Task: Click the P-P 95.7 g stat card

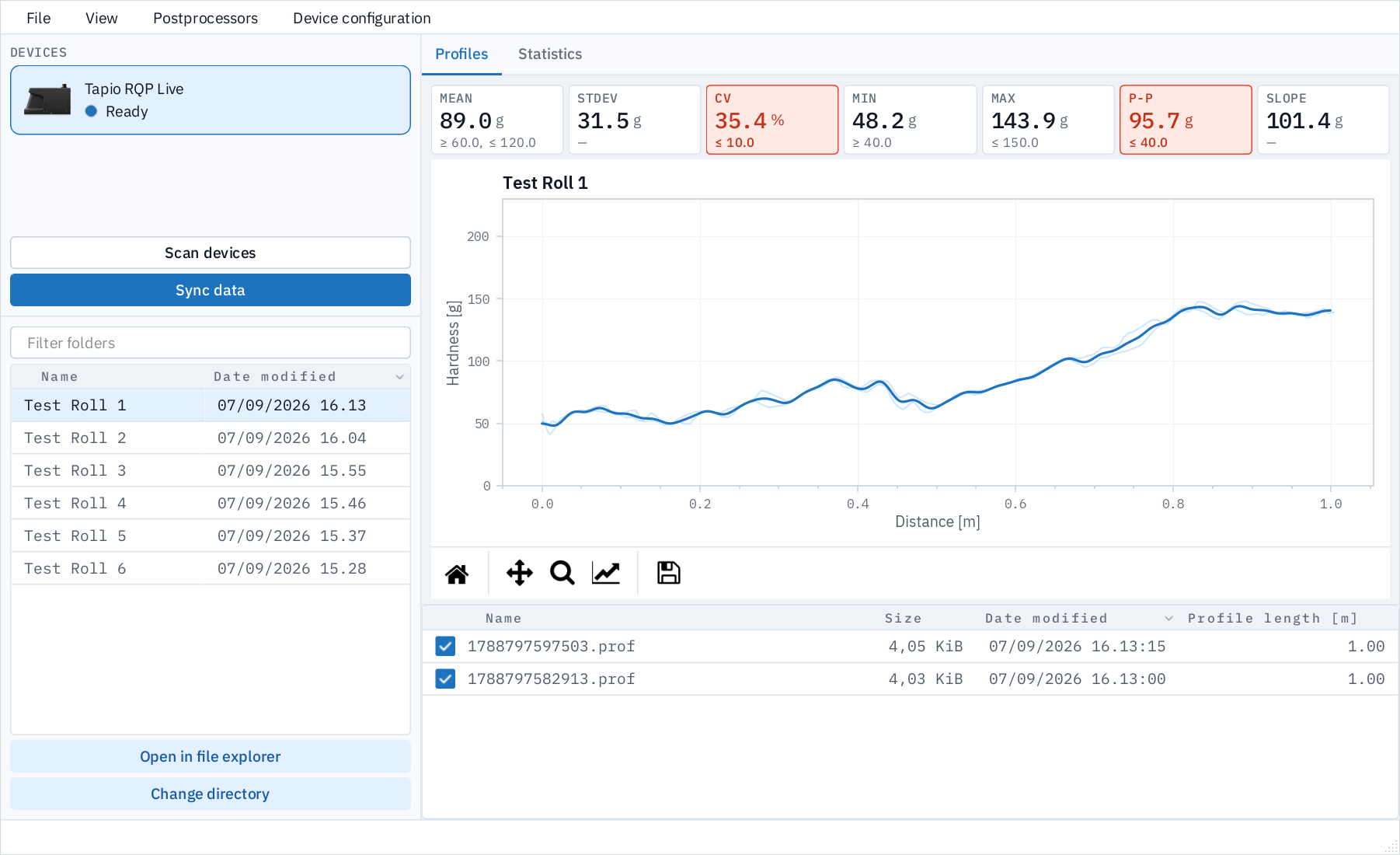Action: (1186, 120)
